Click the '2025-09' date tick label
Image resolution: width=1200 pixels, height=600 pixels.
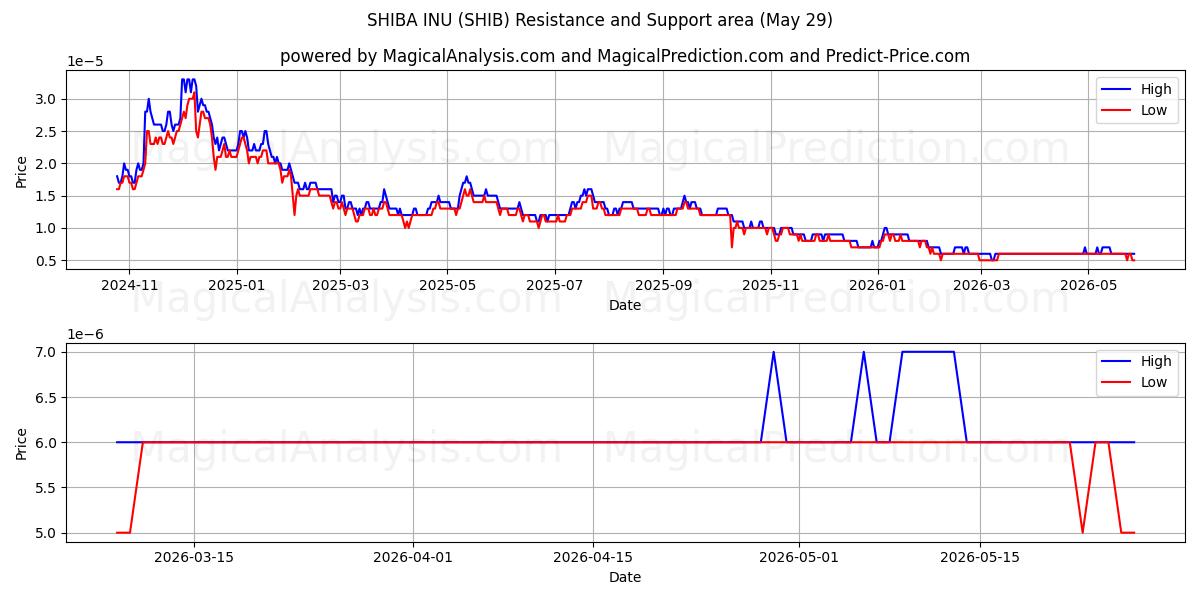663,286
